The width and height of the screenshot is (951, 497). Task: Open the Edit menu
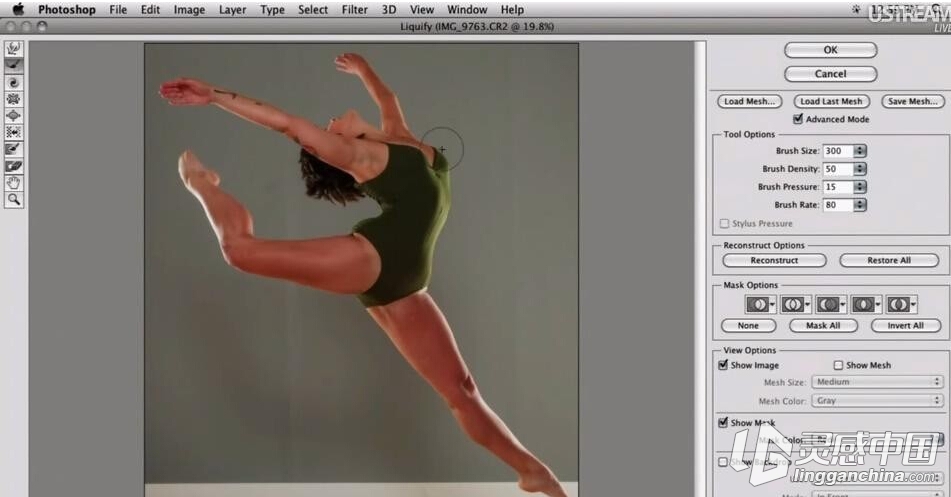[x=150, y=10]
